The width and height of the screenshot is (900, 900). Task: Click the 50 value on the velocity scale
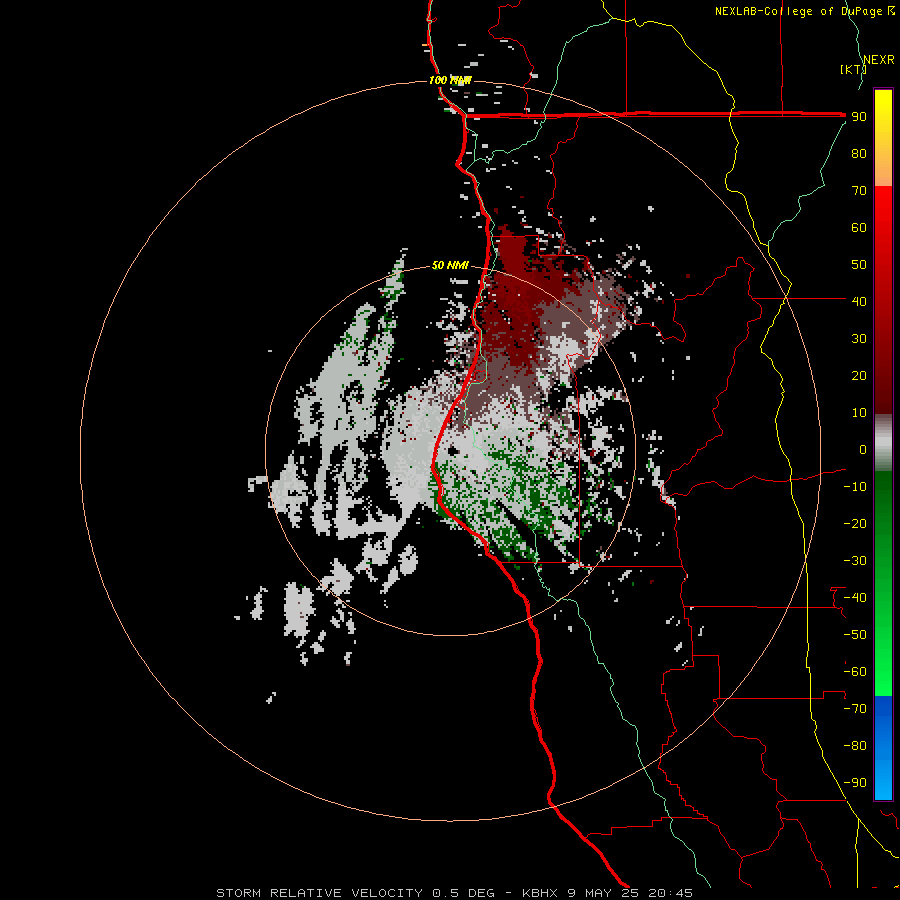pos(859,265)
